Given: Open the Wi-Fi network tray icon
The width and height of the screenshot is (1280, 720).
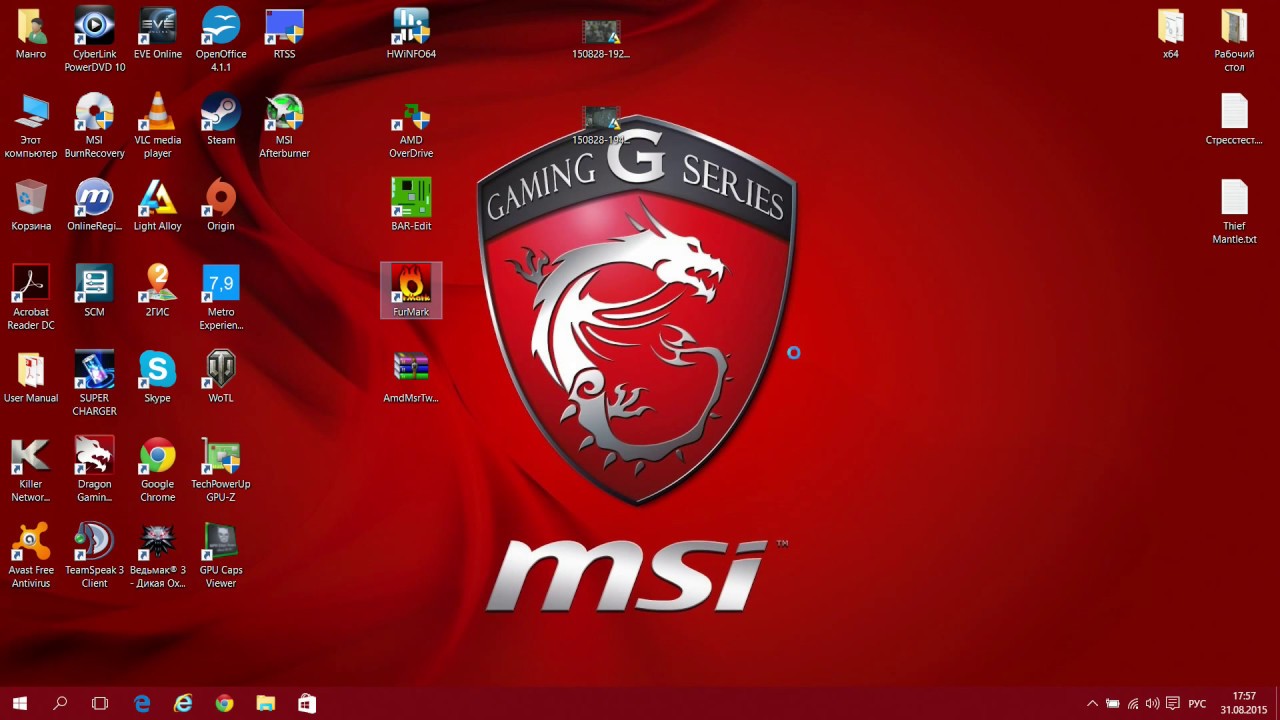Looking at the screenshot, I should pos(1132,704).
